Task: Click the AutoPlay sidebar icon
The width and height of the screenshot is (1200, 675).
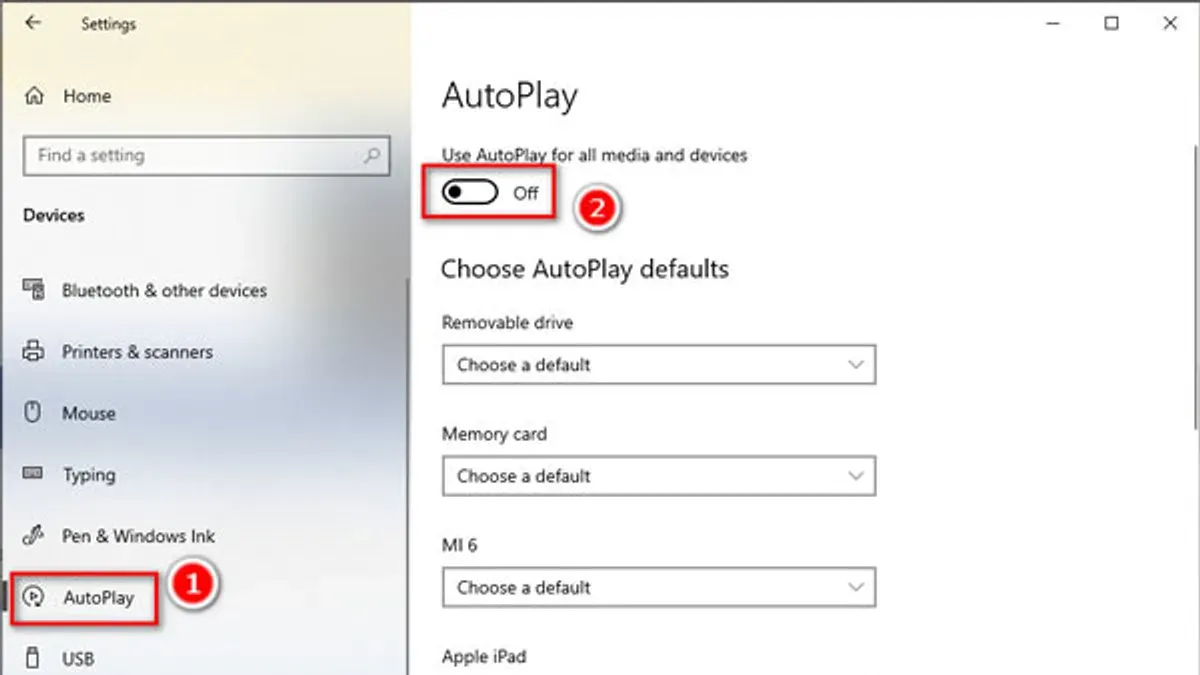Action: pos(34,598)
